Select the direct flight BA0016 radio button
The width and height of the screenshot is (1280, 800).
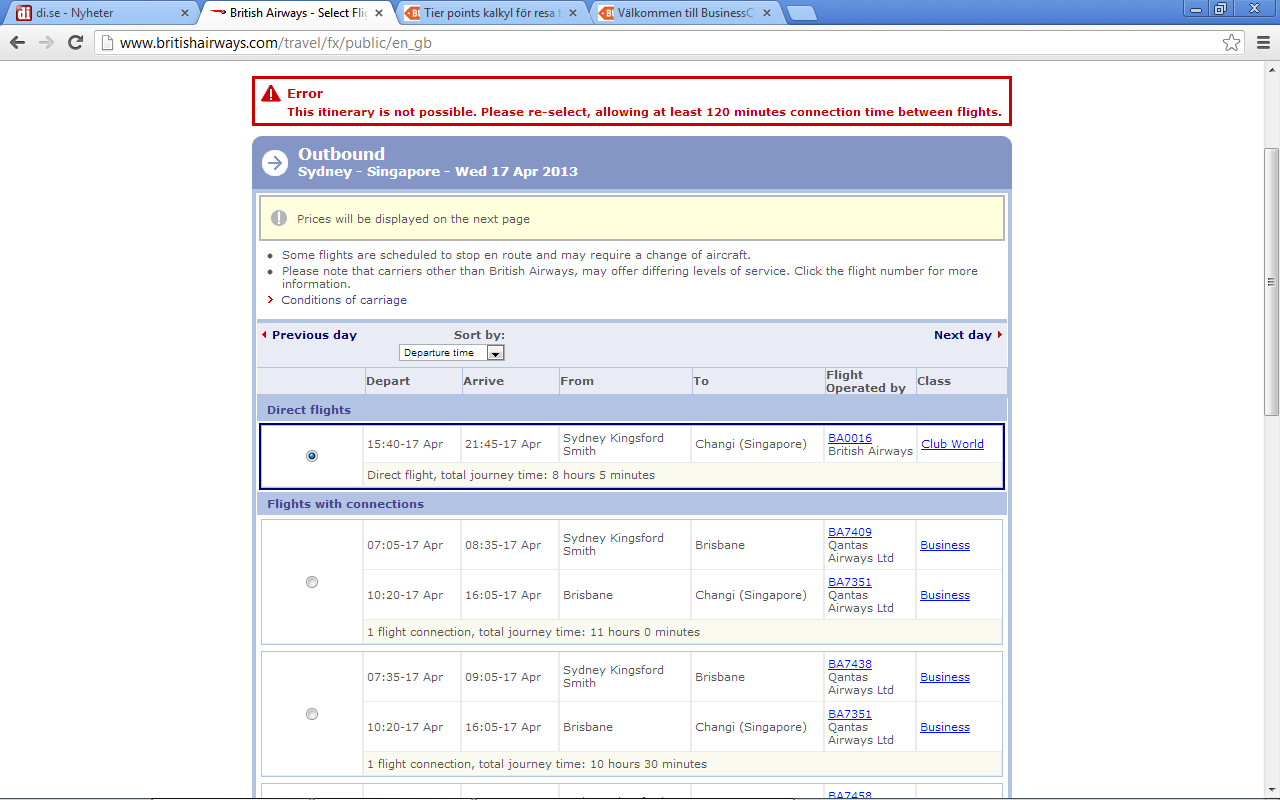(312, 456)
